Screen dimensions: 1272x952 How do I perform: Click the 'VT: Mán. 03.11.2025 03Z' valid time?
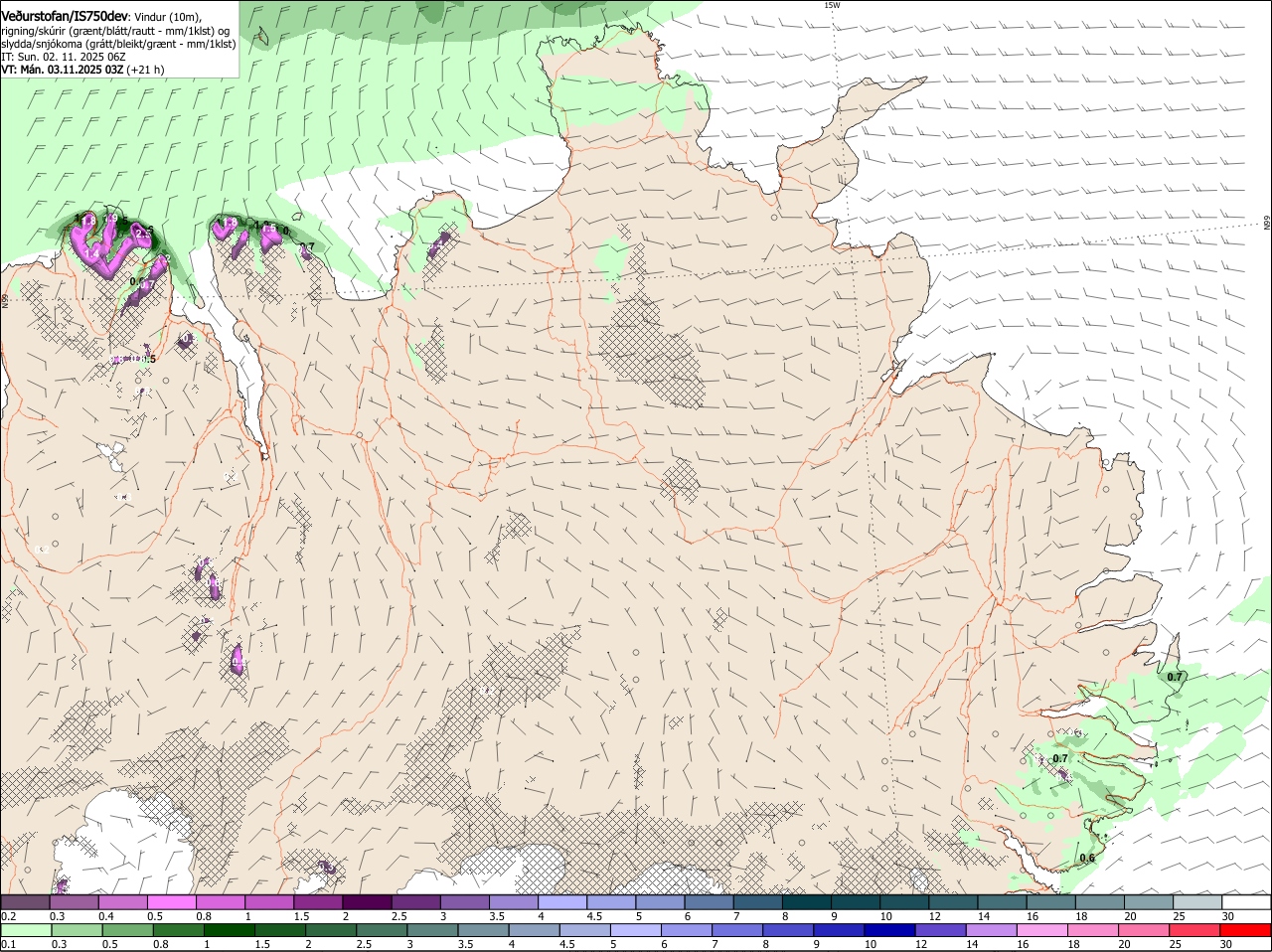[x=63, y=70]
